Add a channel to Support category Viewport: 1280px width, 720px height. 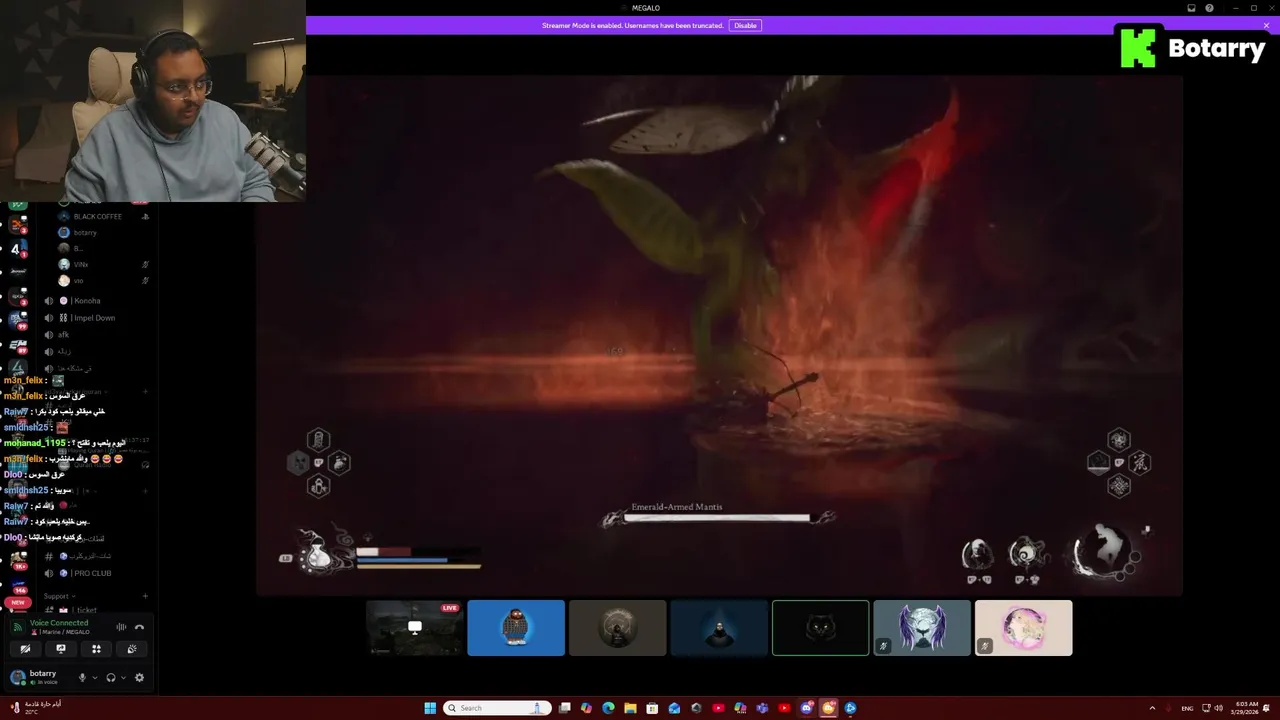pos(145,596)
